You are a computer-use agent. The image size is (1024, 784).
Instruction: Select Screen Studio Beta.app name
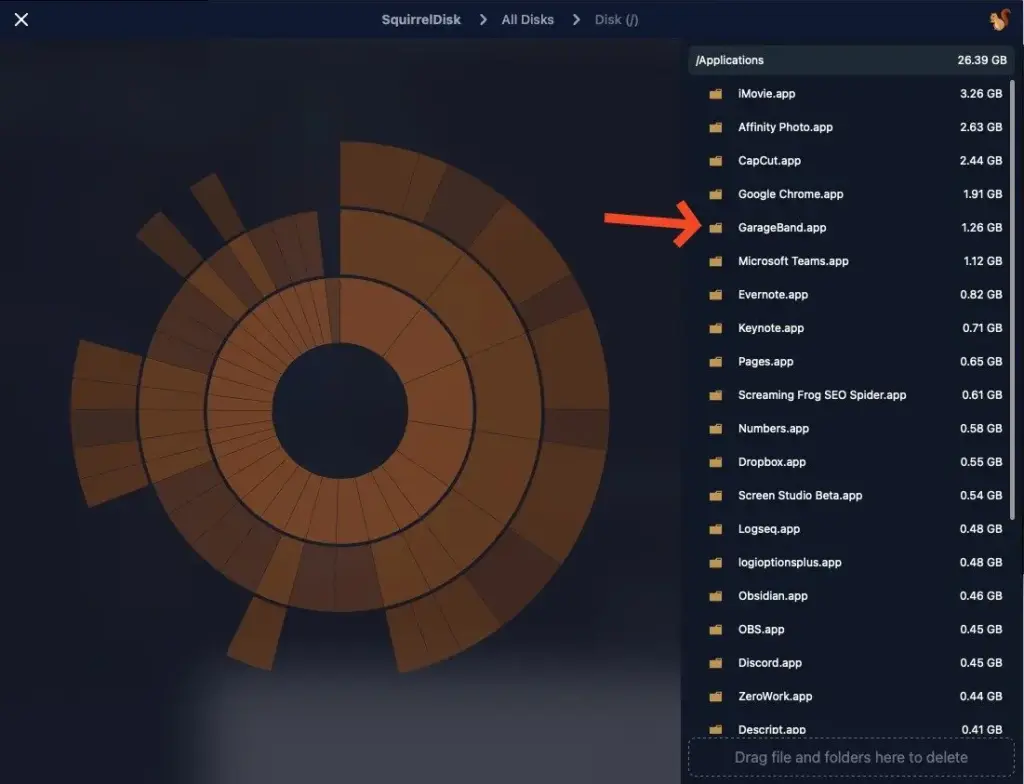(x=800, y=495)
